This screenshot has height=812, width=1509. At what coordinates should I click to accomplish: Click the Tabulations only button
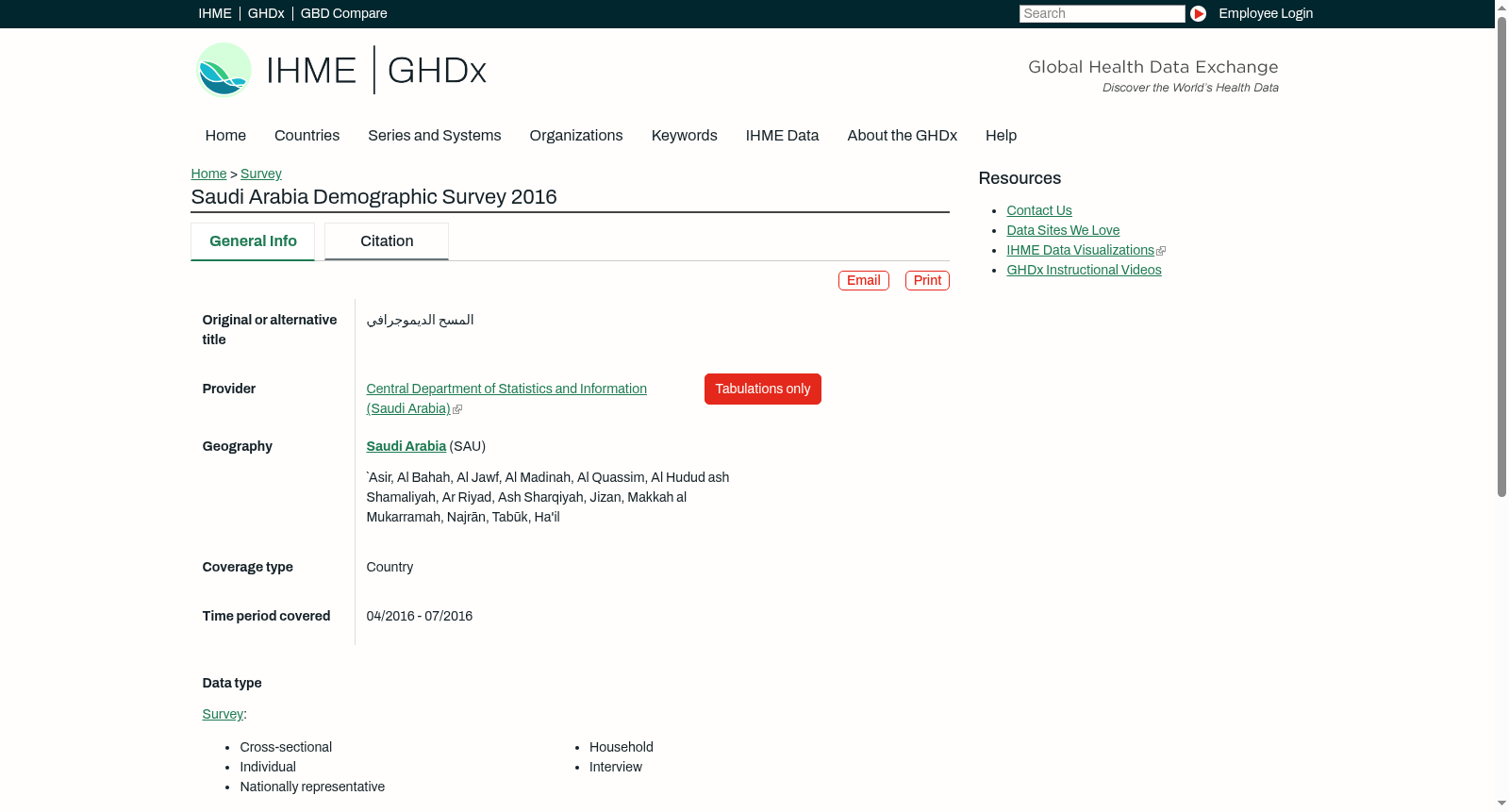tap(763, 389)
